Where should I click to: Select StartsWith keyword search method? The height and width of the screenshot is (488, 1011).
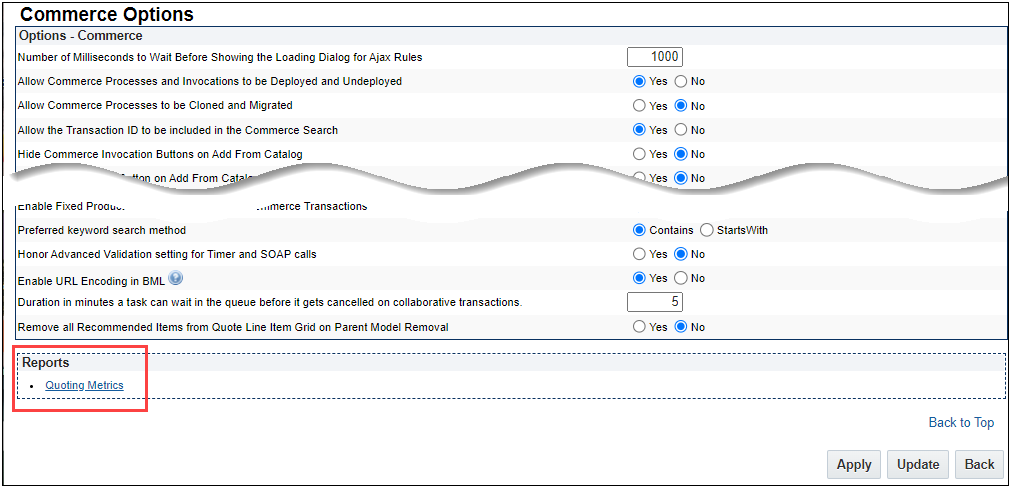click(706, 230)
